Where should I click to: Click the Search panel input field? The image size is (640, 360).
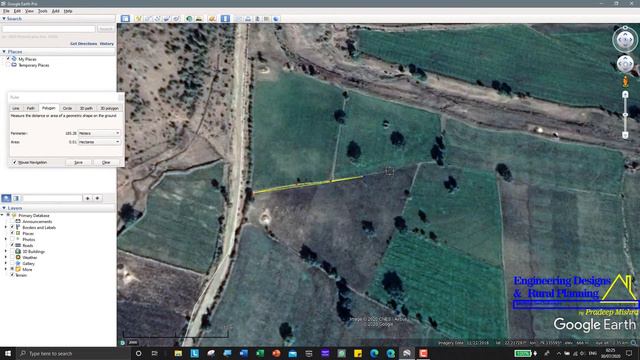click(x=49, y=29)
